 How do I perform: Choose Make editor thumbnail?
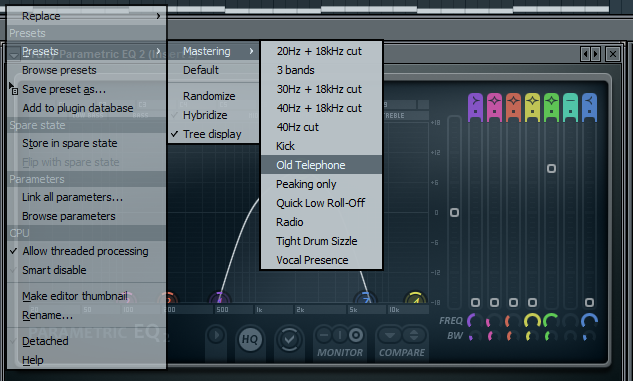86,296
